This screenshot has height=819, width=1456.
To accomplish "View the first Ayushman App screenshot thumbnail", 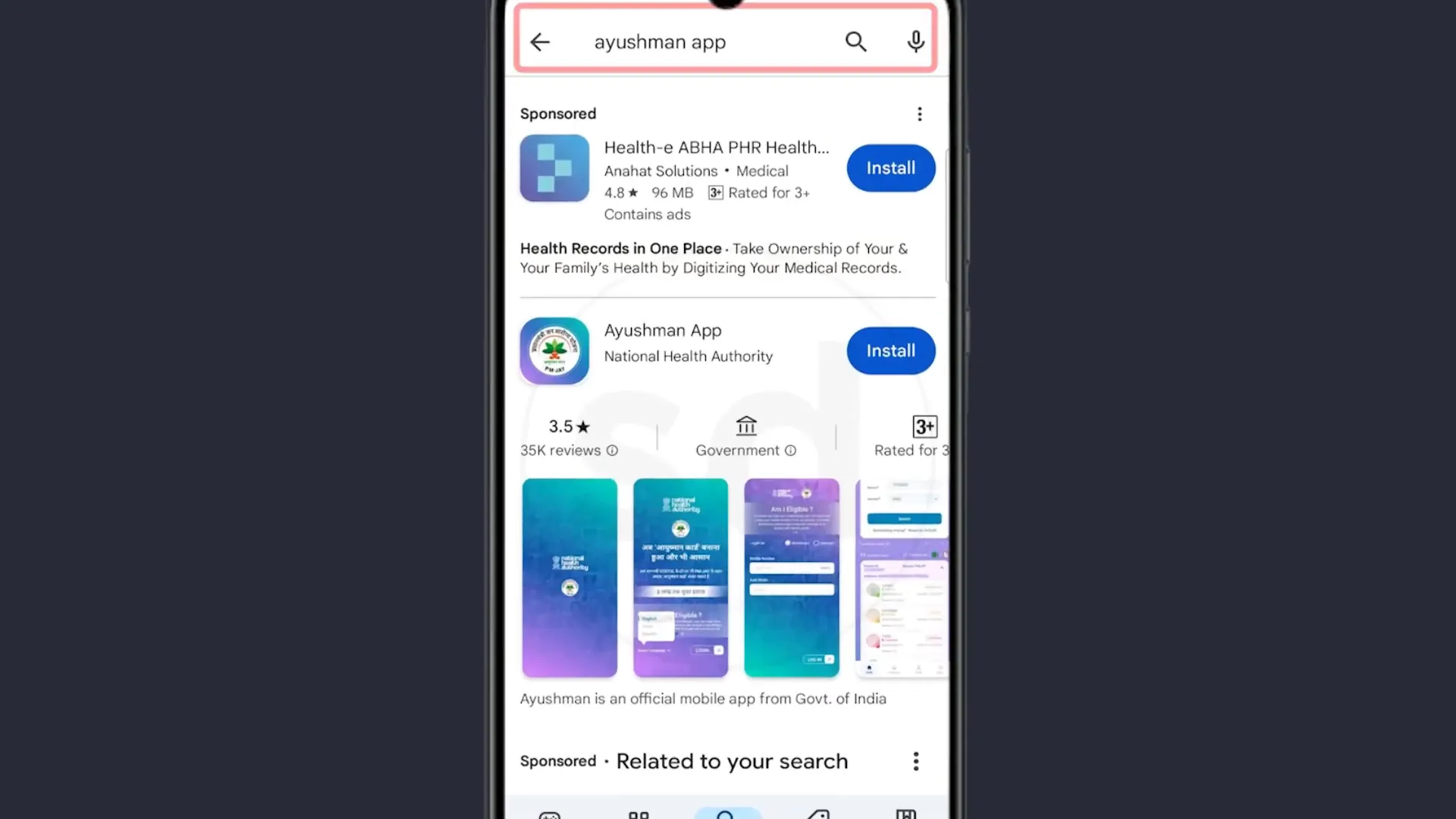I will point(570,577).
